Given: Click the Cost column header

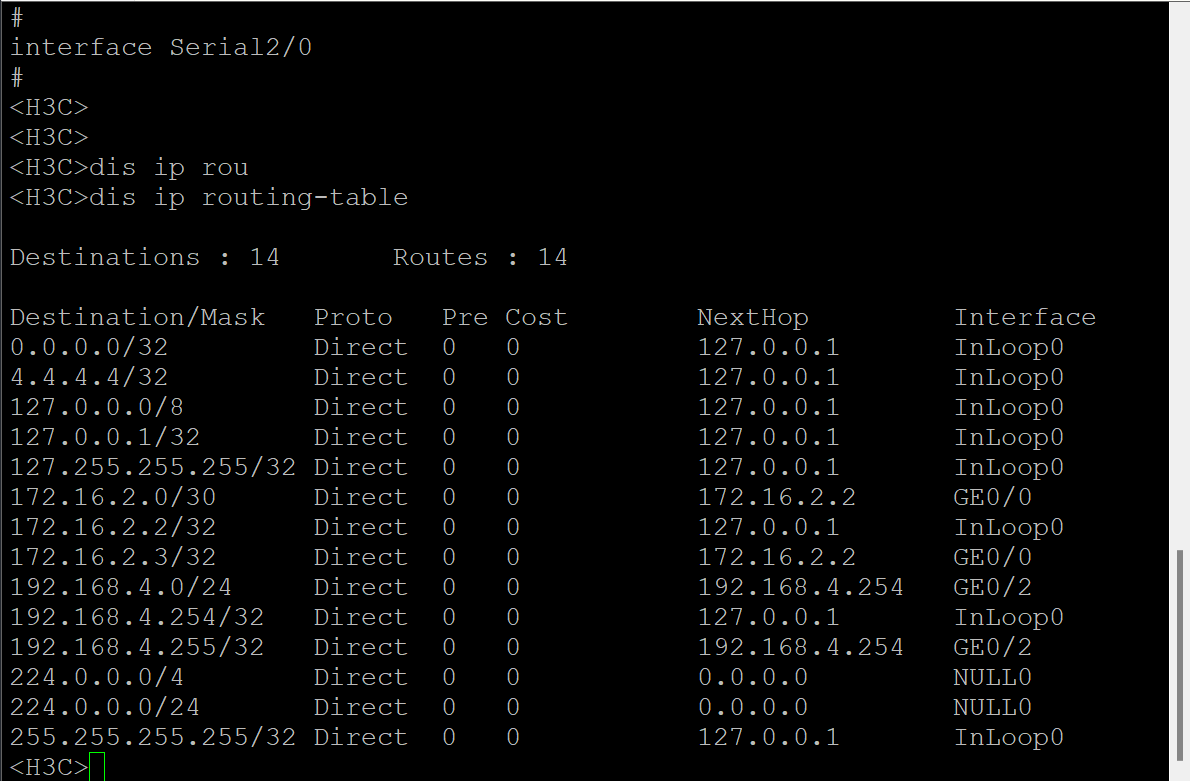Looking at the screenshot, I should click(x=536, y=318).
